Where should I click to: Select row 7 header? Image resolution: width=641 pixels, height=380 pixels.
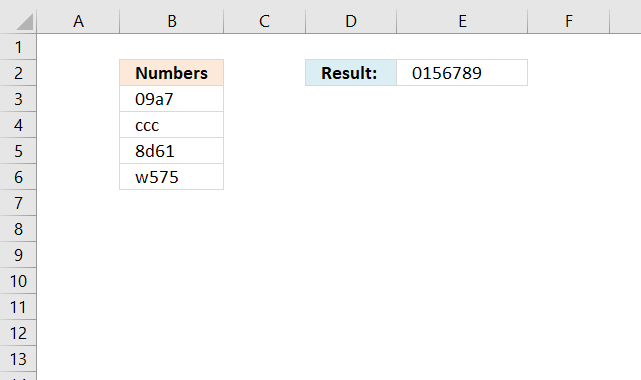pyautogui.click(x=18, y=203)
